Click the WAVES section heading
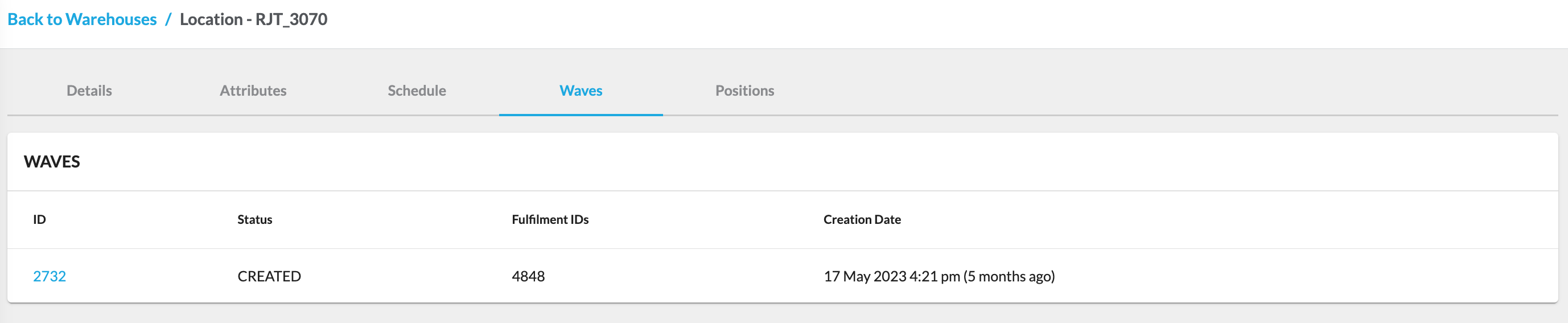1568x323 pixels. point(52,162)
